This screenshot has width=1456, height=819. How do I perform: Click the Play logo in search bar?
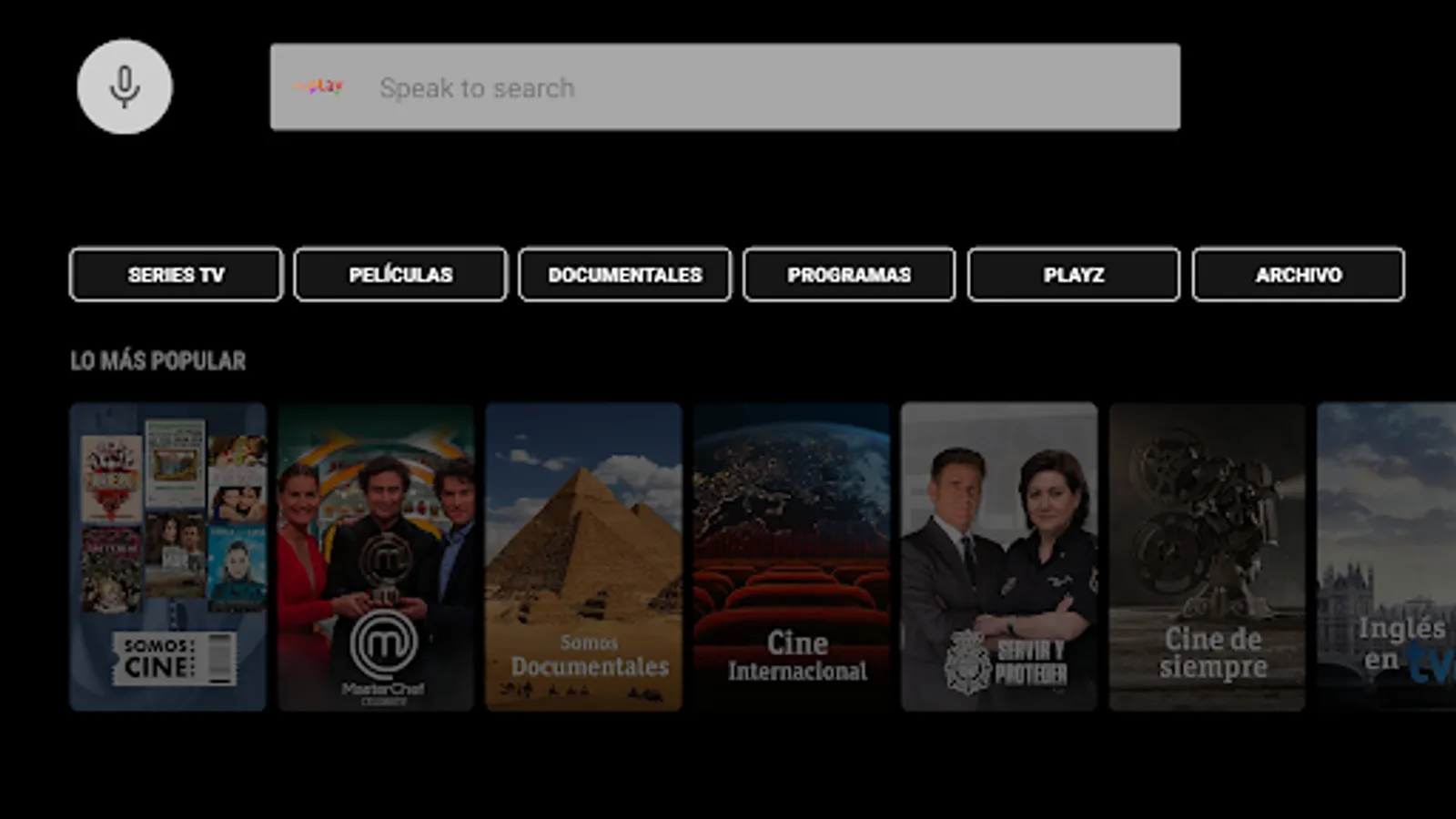[318, 86]
